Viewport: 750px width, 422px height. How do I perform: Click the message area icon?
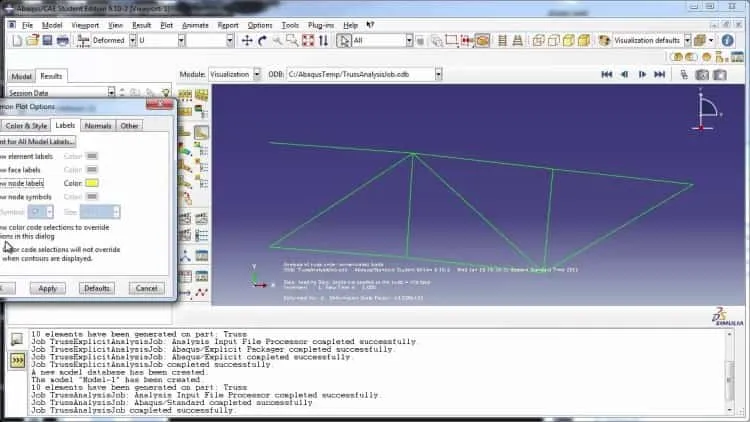17,340
